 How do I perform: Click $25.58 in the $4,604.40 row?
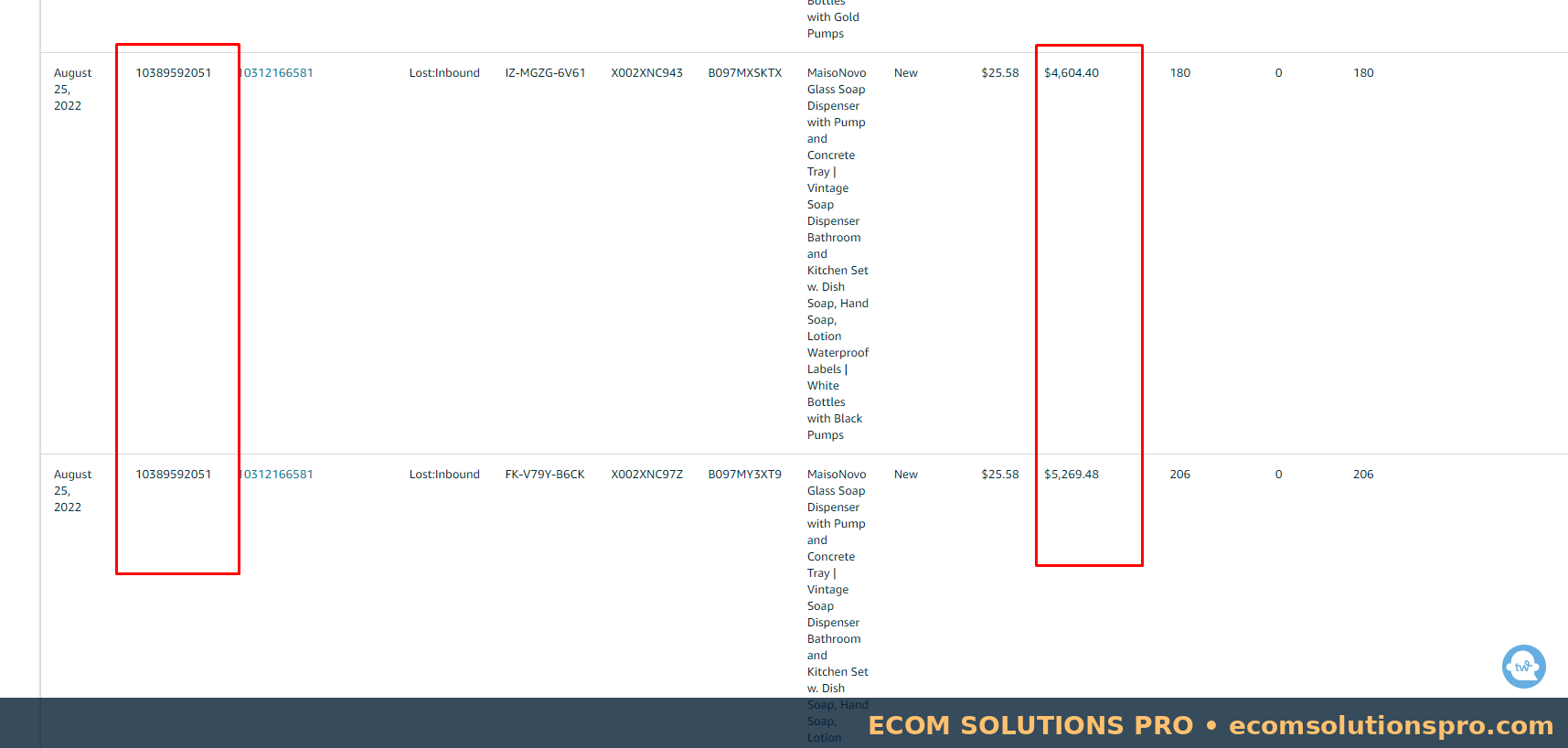pyautogui.click(x=1000, y=73)
